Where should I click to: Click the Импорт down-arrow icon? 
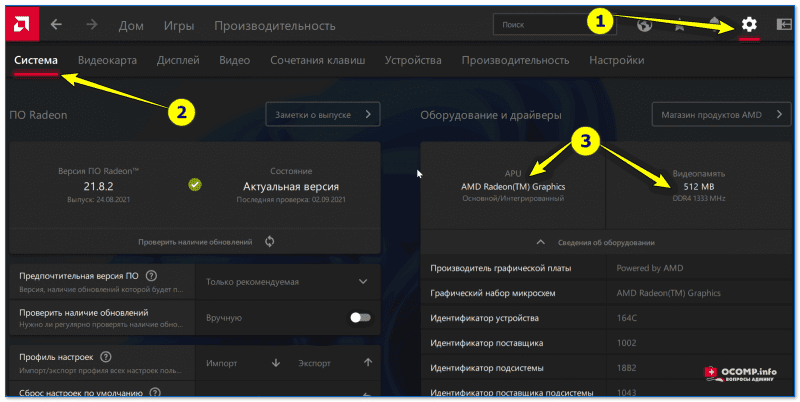pyautogui.click(x=276, y=363)
